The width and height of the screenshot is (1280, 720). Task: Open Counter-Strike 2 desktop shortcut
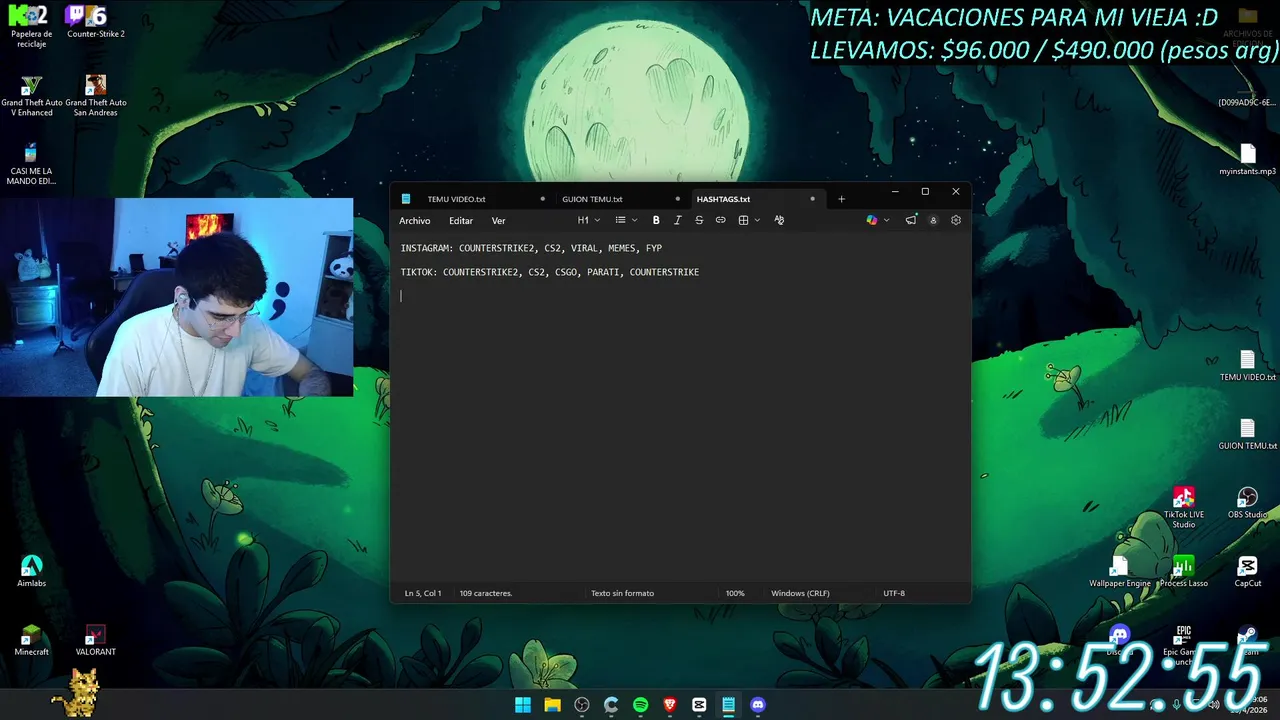click(96, 22)
